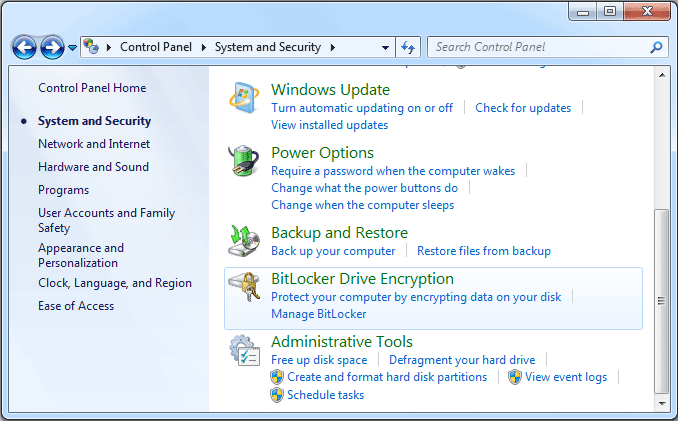The image size is (678, 421).
Task: Expand the address bar history dropdown
Action: click(387, 47)
